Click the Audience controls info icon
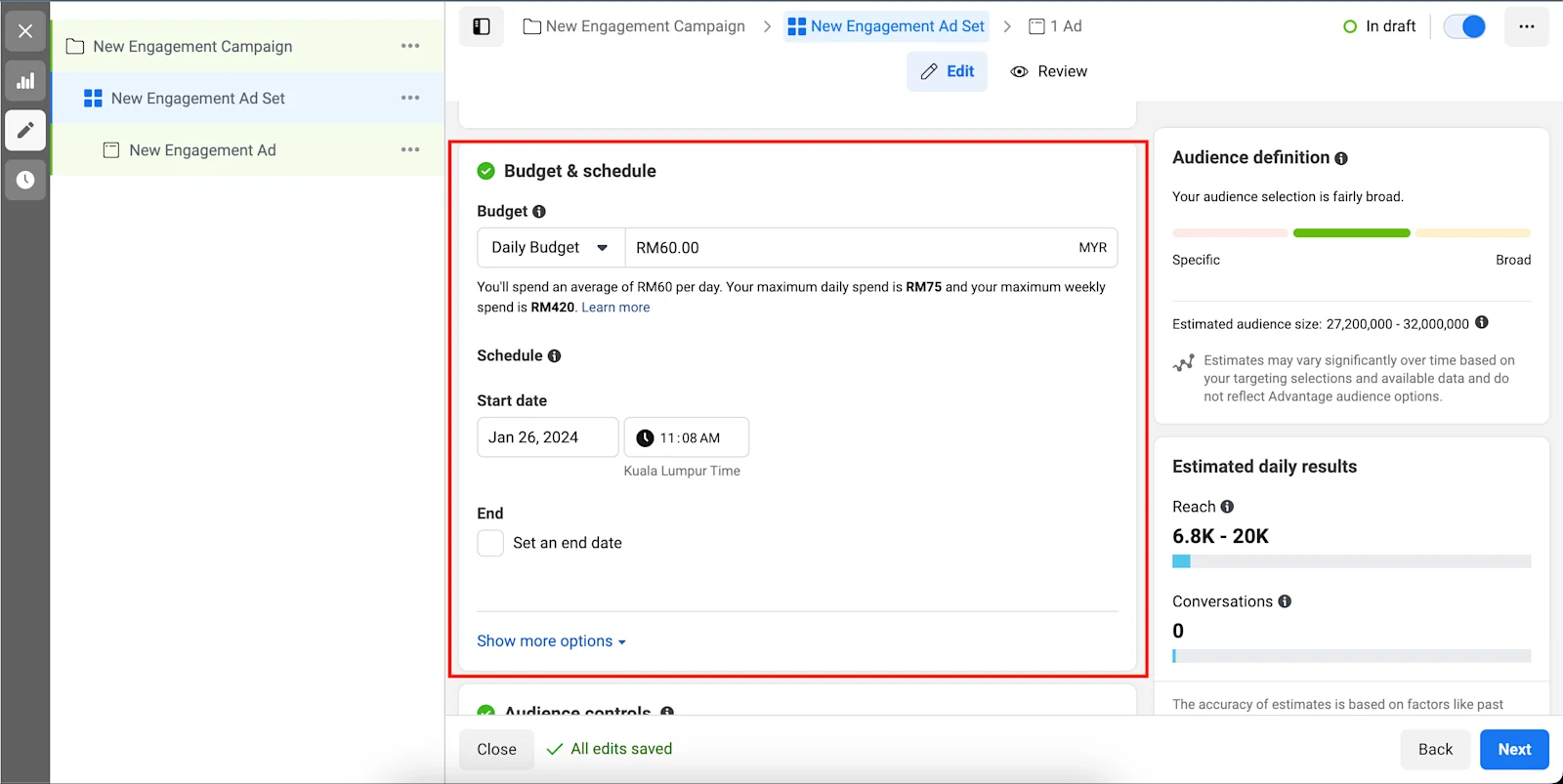Image resolution: width=1563 pixels, height=784 pixels. coord(667,712)
